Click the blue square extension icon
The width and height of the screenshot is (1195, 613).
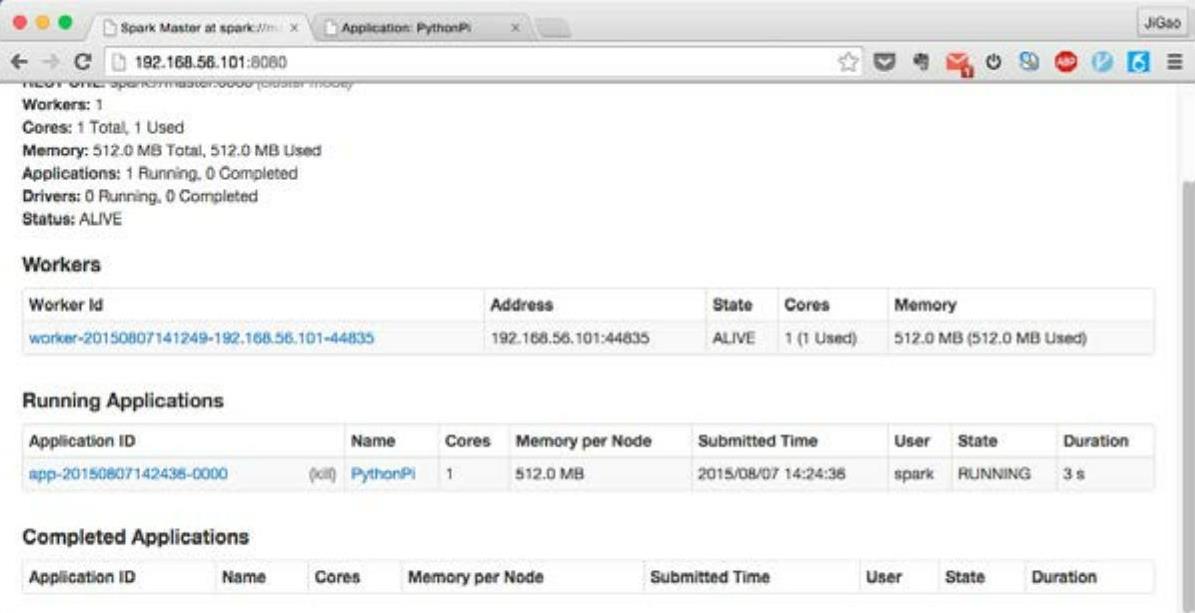(1138, 63)
